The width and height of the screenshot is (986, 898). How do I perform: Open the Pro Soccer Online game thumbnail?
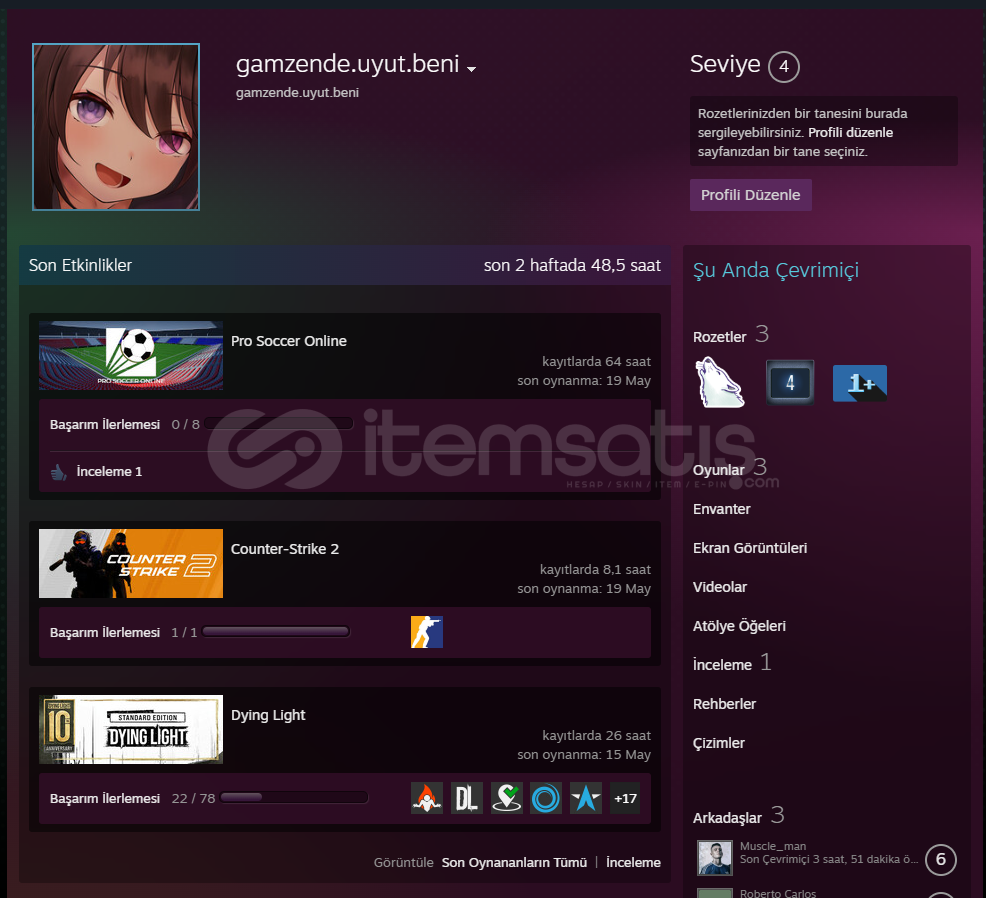131,355
